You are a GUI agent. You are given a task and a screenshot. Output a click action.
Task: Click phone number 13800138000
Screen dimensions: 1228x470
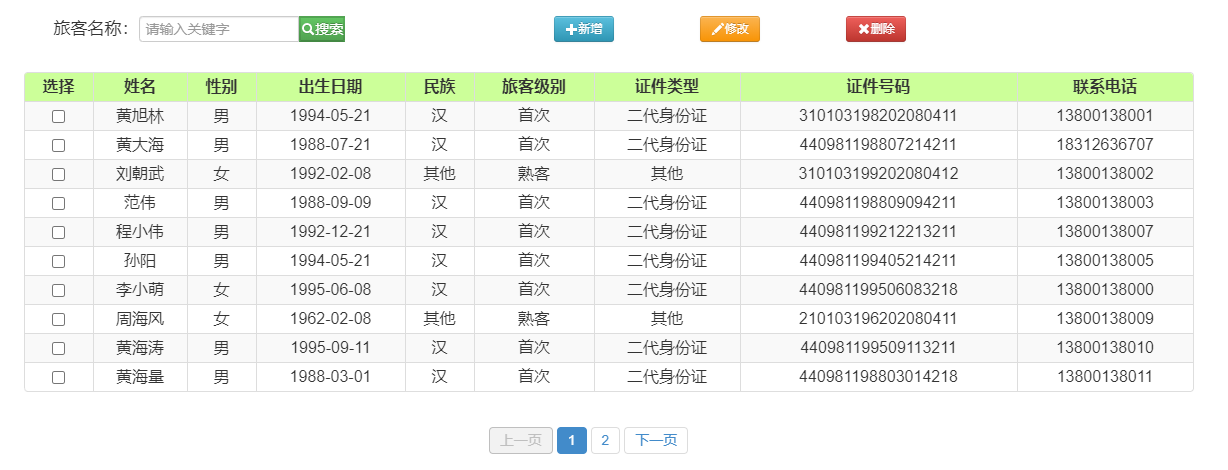(x=1105, y=290)
